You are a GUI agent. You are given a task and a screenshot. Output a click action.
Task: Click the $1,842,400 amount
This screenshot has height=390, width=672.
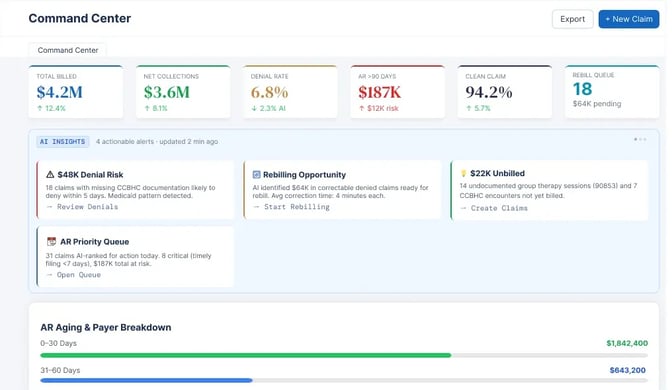click(627, 343)
